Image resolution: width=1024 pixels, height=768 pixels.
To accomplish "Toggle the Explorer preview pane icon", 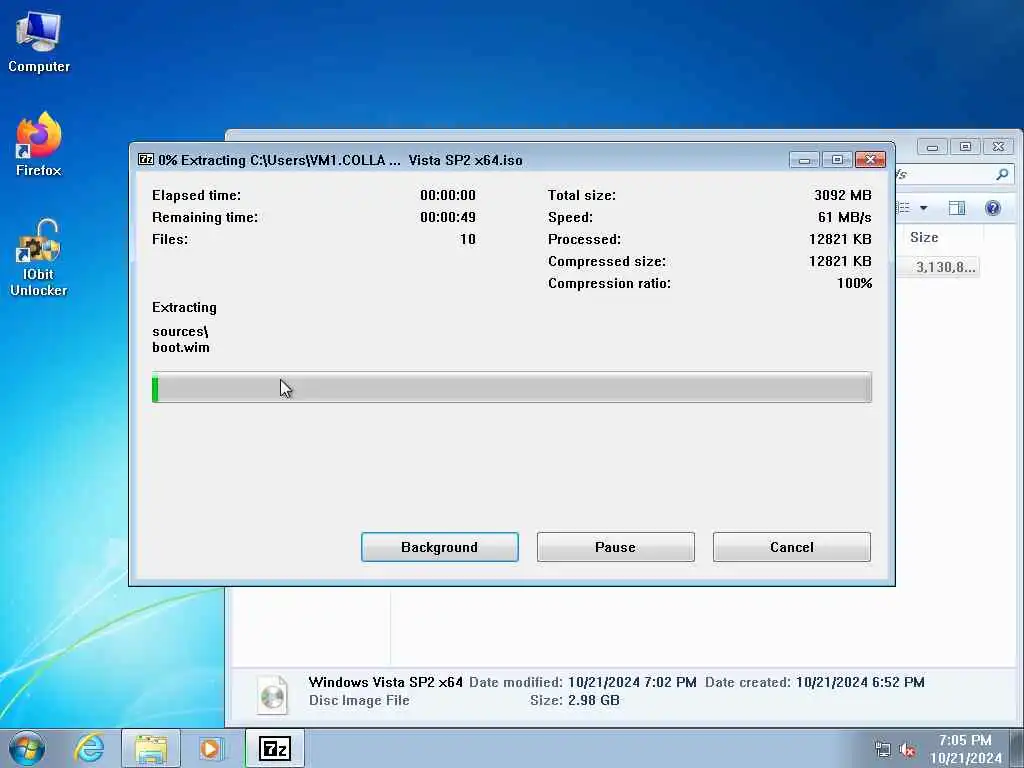I will pyautogui.click(x=957, y=208).
